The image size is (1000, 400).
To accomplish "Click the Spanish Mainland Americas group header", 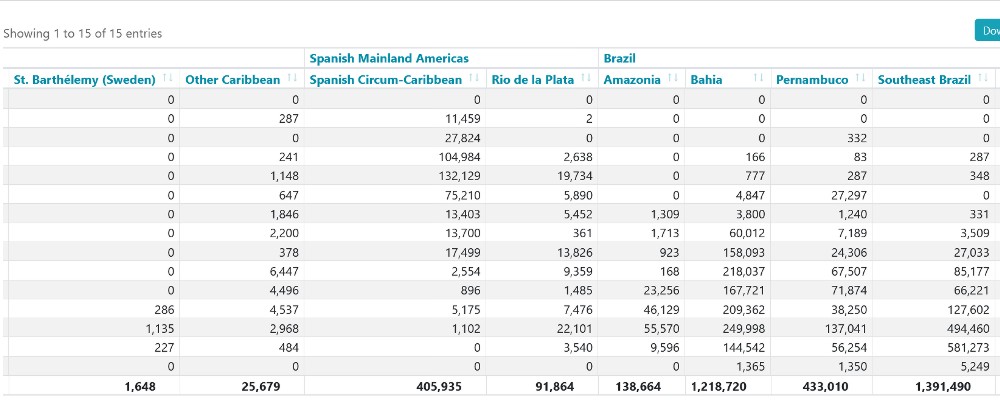I will tap(389, 59).
